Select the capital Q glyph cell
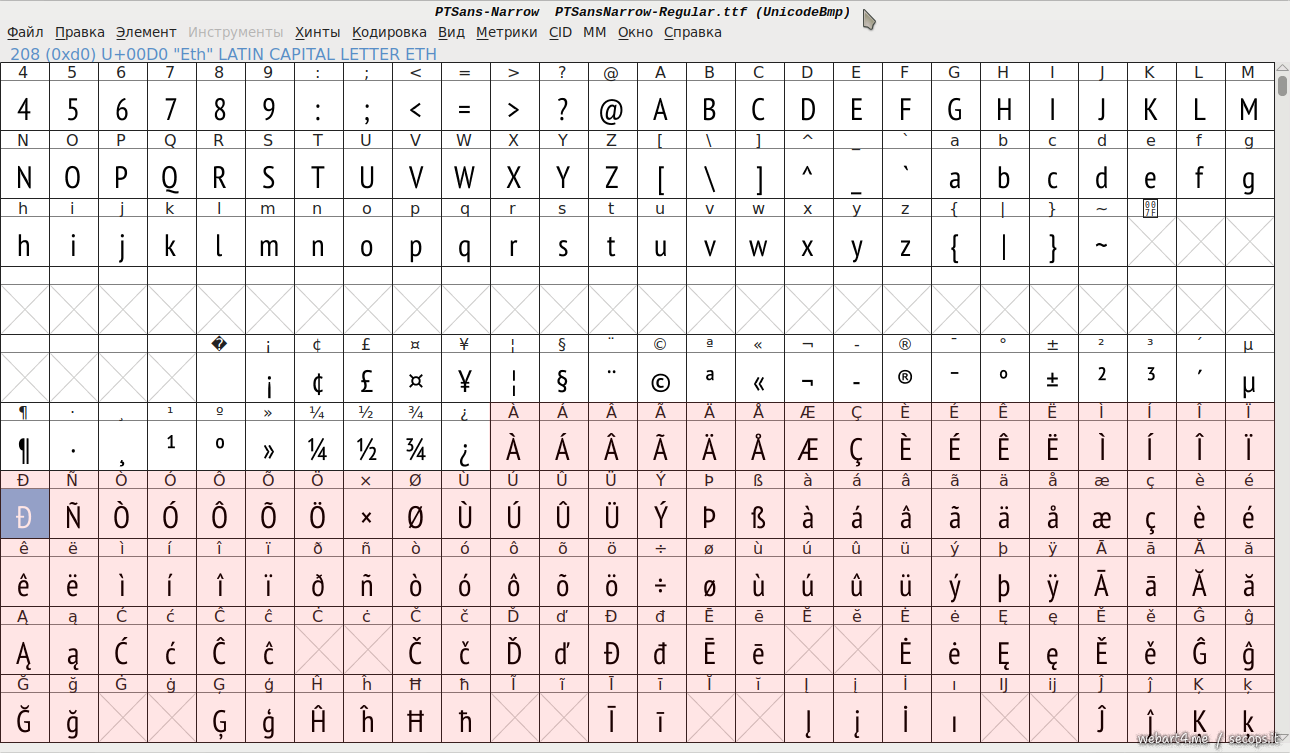1290x753 pixels. [x=170, y=176]
